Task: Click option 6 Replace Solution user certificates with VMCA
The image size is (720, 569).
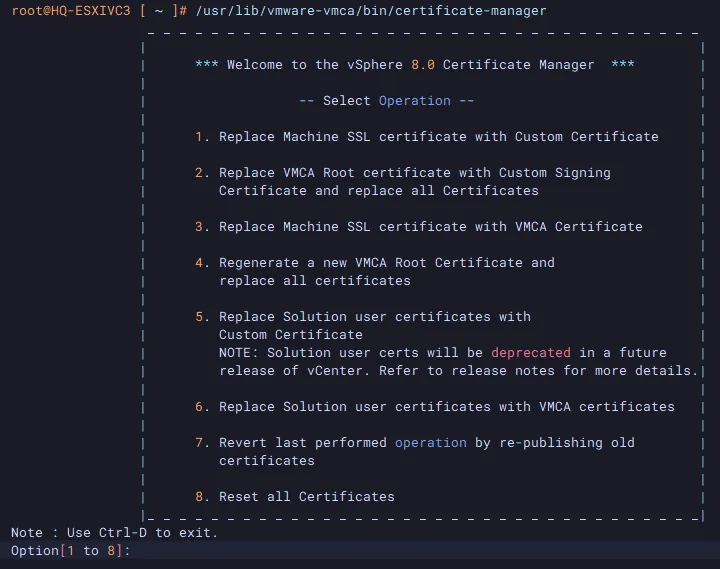Action: (x=435, y=407)
